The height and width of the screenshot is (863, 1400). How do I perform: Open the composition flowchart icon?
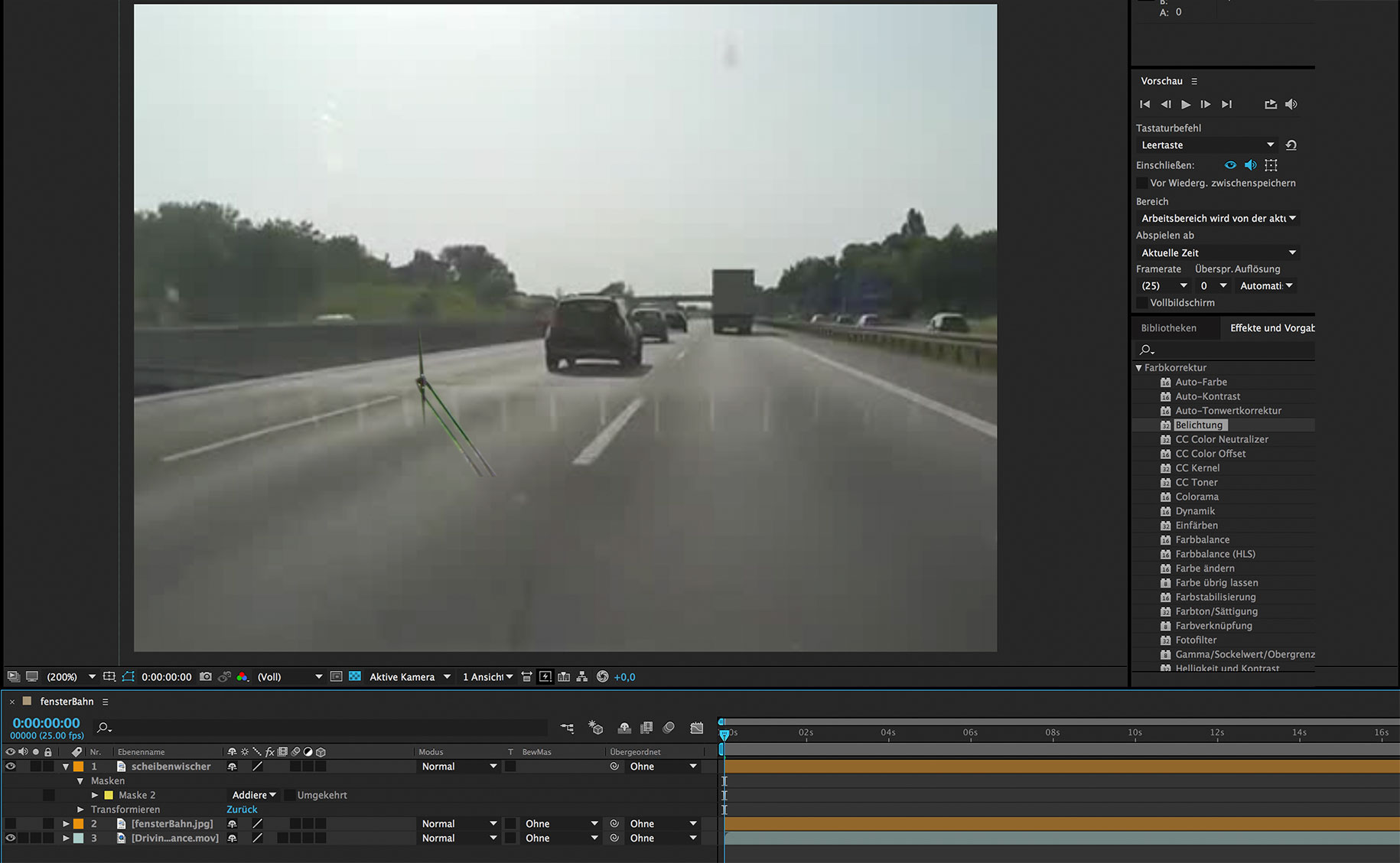click(582, 676)
